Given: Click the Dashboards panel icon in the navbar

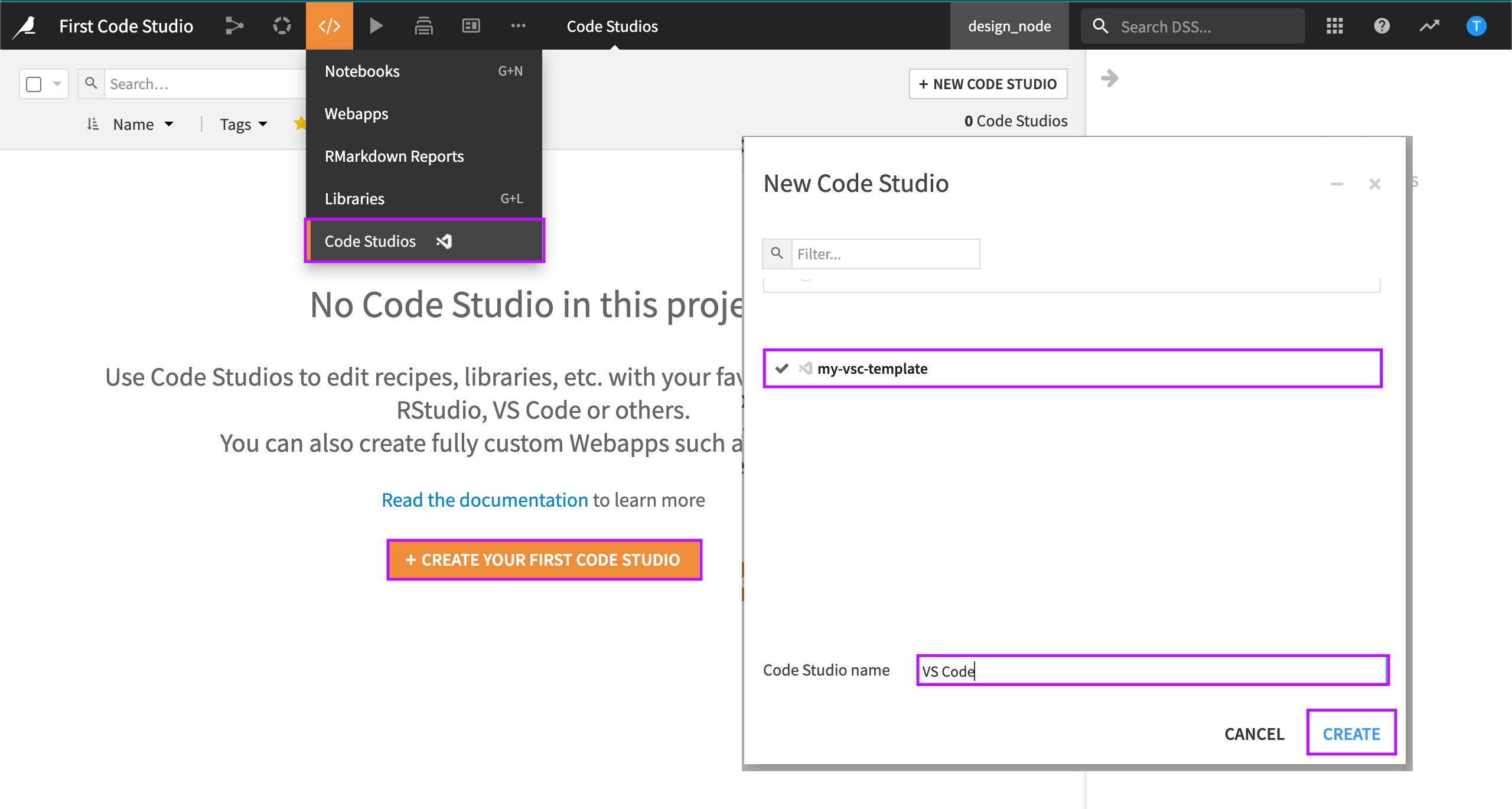Looking at the screenshot, I should [x=471, y=25].
